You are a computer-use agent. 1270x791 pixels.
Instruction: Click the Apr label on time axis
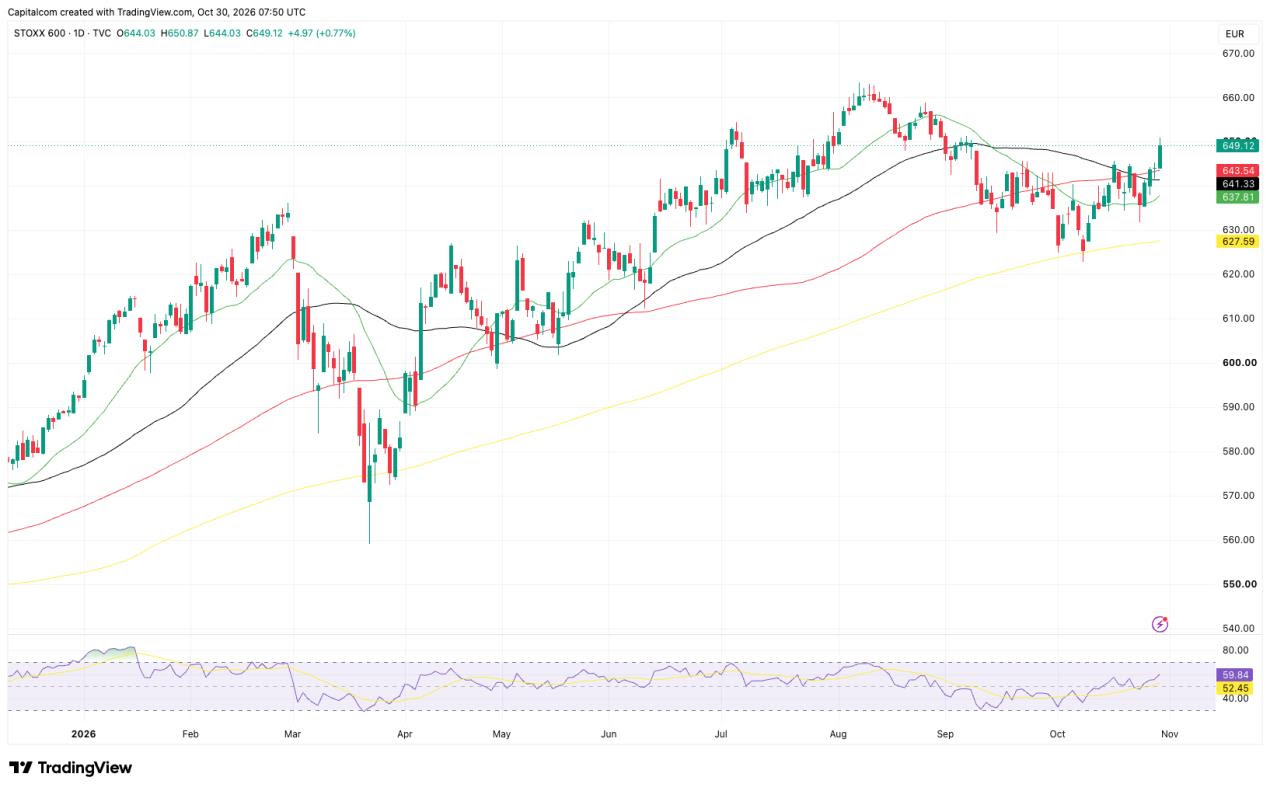[x=405, y=734]
